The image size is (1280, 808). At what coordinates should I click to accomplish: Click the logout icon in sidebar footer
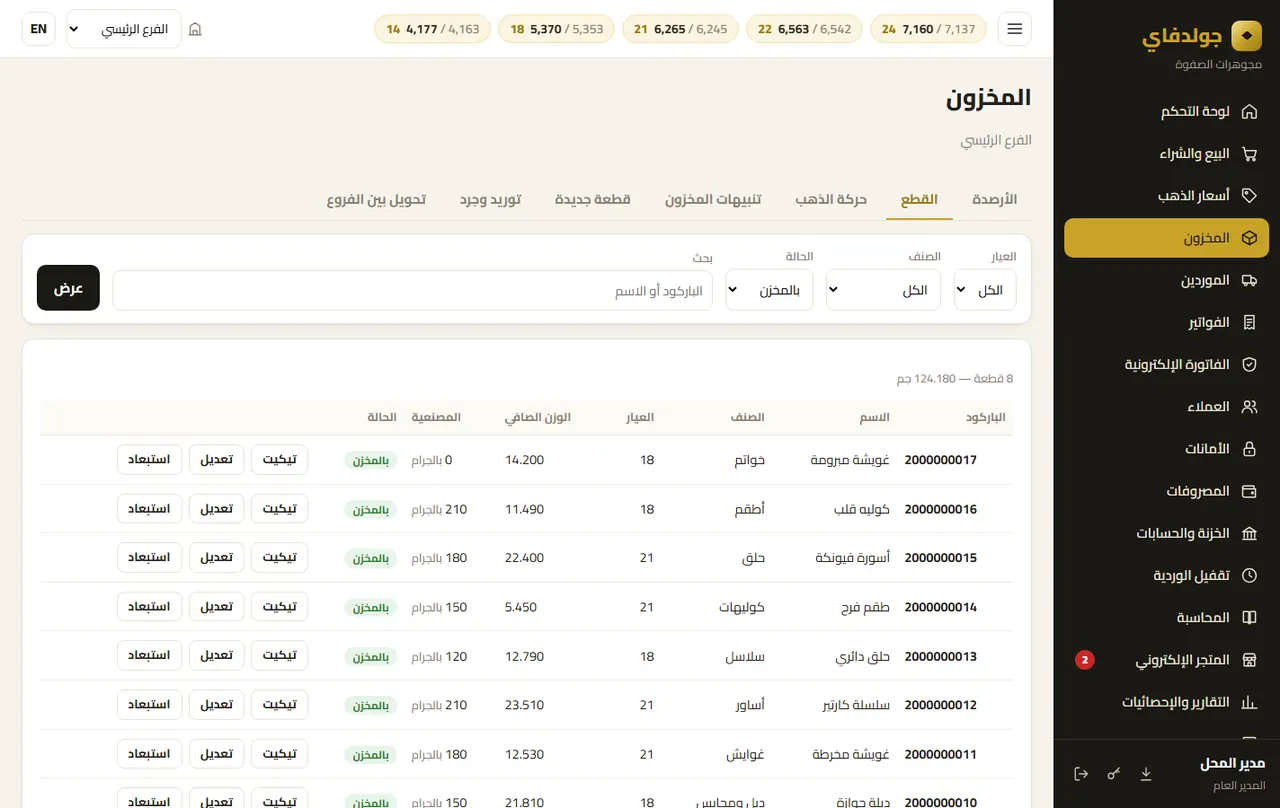(1081, 774)
